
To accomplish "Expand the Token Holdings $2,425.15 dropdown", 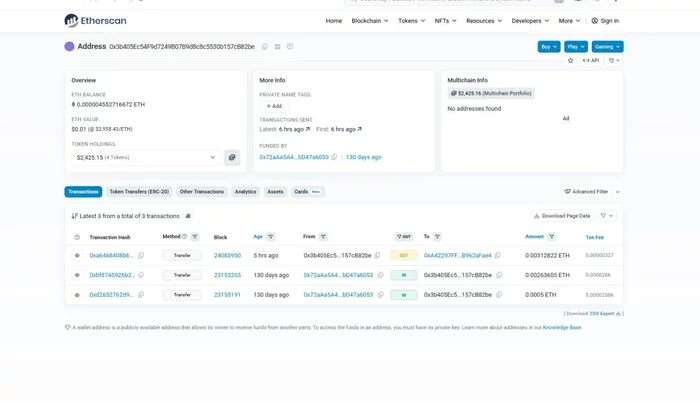I will [x=146, y=158].
